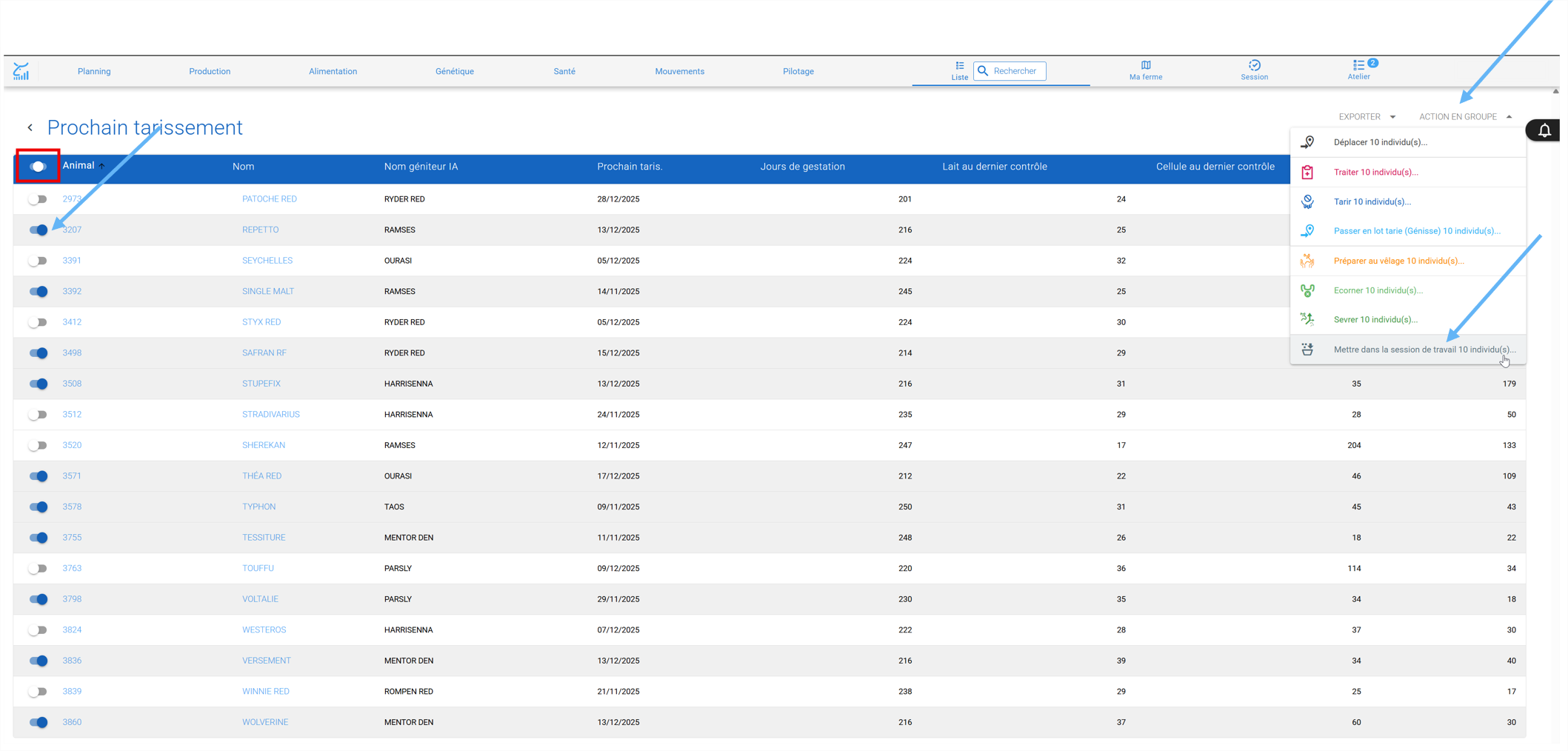
Task: Click the Ecorner 10 individu(s) icon
Action: (x=1308, y=290)
